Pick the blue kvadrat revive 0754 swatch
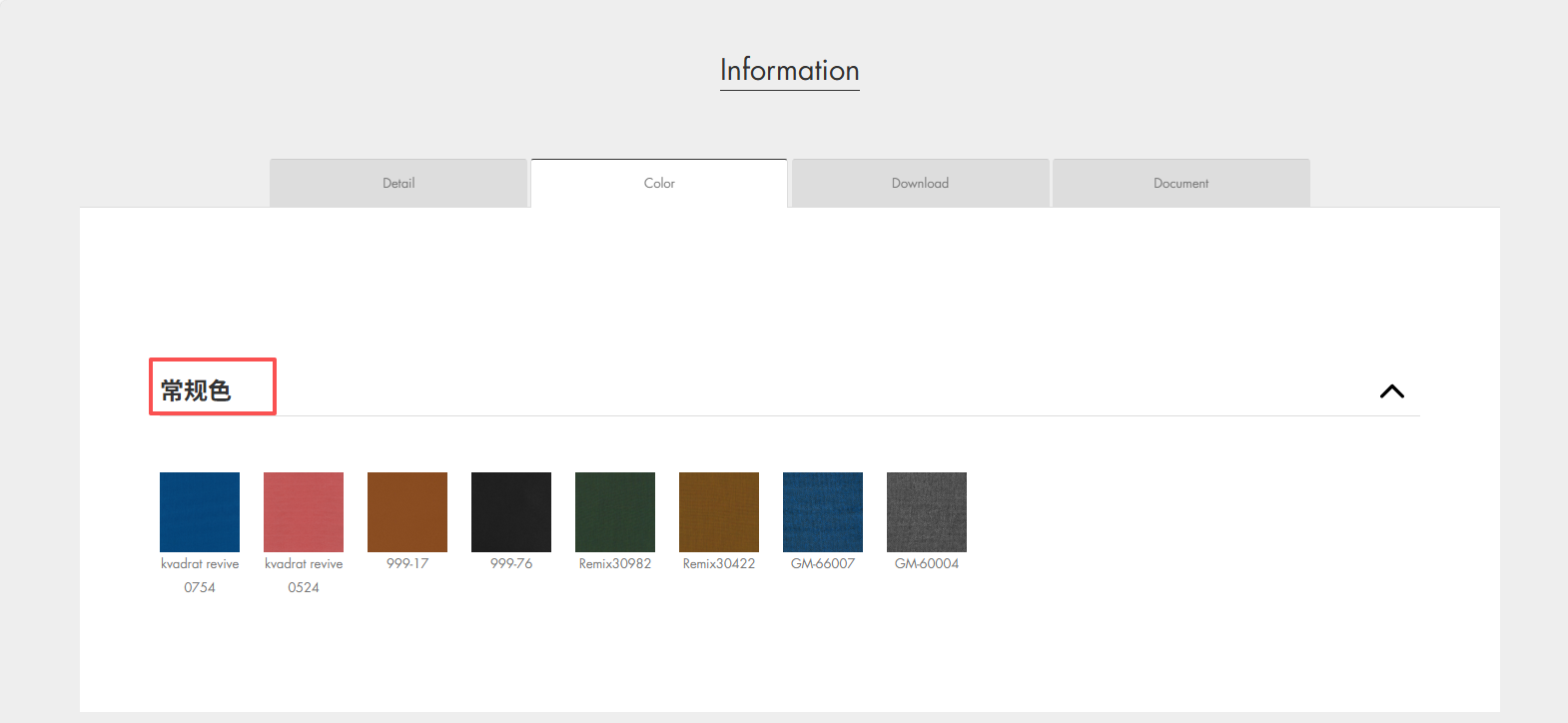 (x=200, y=511)
